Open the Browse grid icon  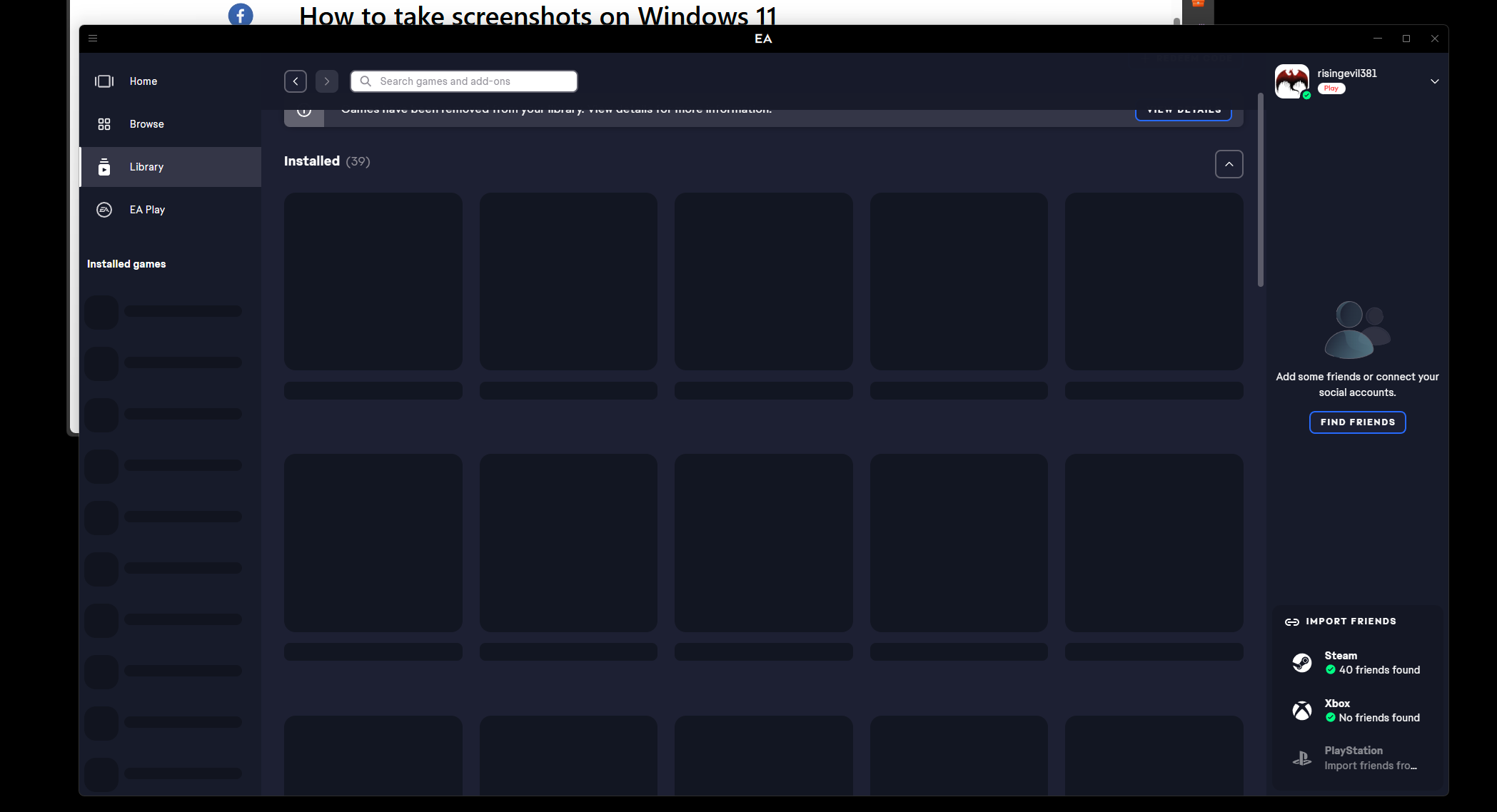pos(104,124)
